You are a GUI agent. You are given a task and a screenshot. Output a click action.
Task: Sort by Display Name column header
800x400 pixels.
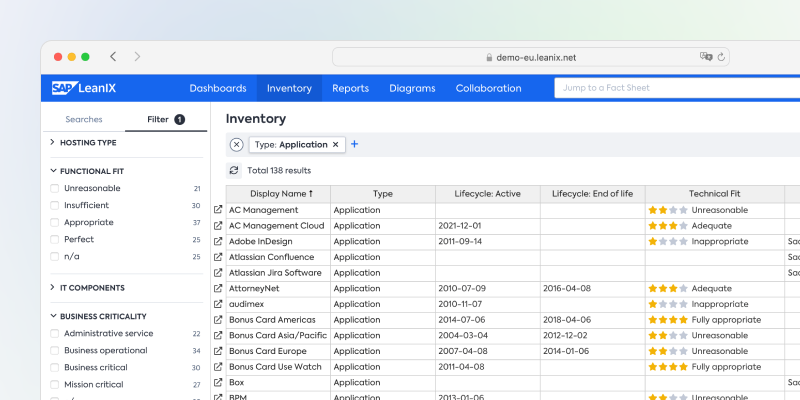click(x=279, y=194)
